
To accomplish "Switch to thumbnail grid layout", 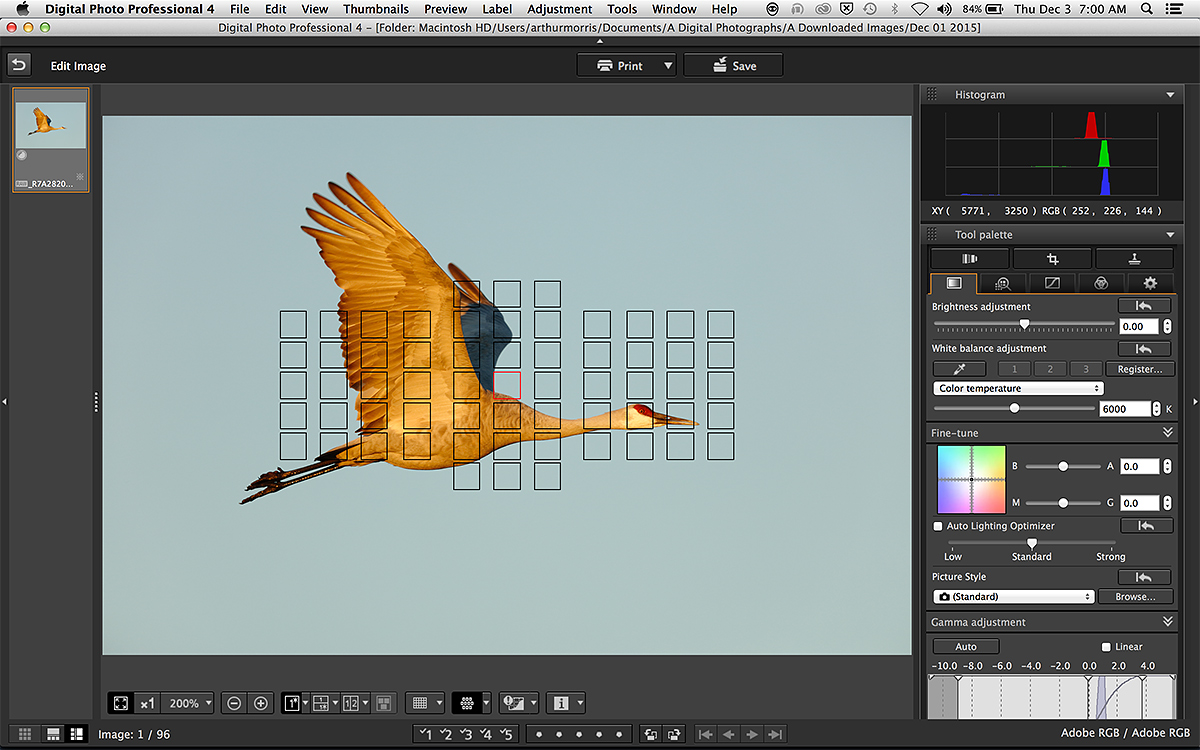I will (26, 734).
